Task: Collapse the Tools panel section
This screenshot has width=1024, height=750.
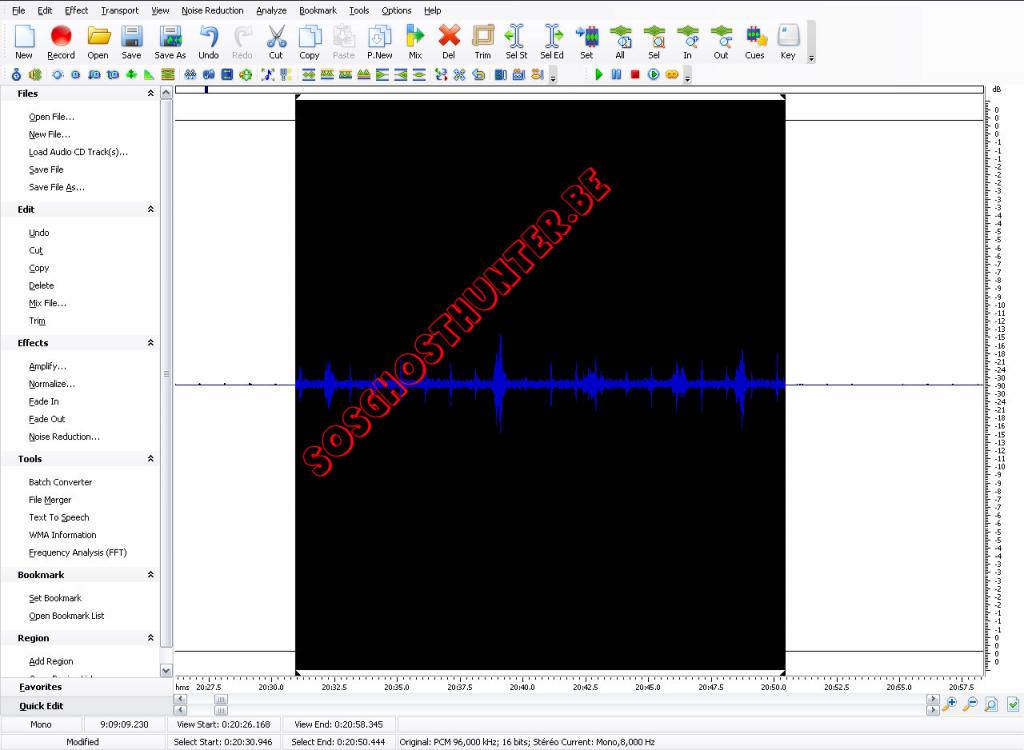Action: pyautogui.click(x=150, y=459)
